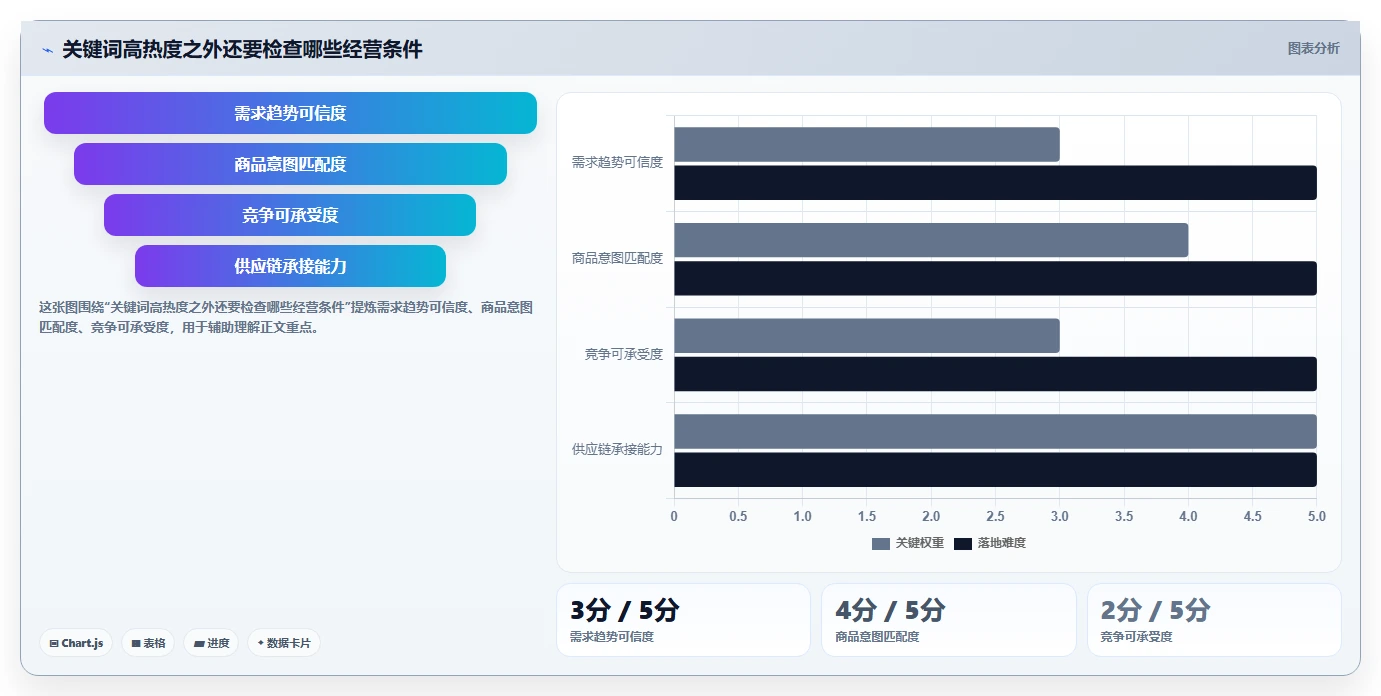Click the x-axis tick label 0.5
The image size is (1381, 696).
tap(738, 517)
